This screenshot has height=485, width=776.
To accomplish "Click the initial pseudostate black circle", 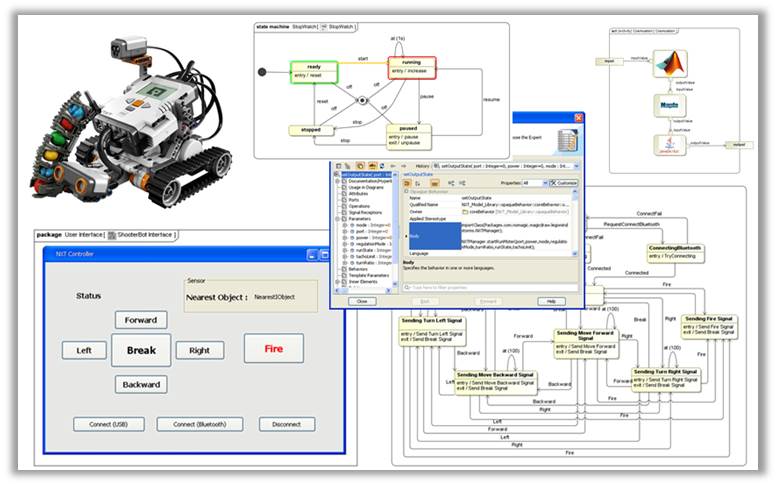I will pyautogui.click(x=262, y=72).
